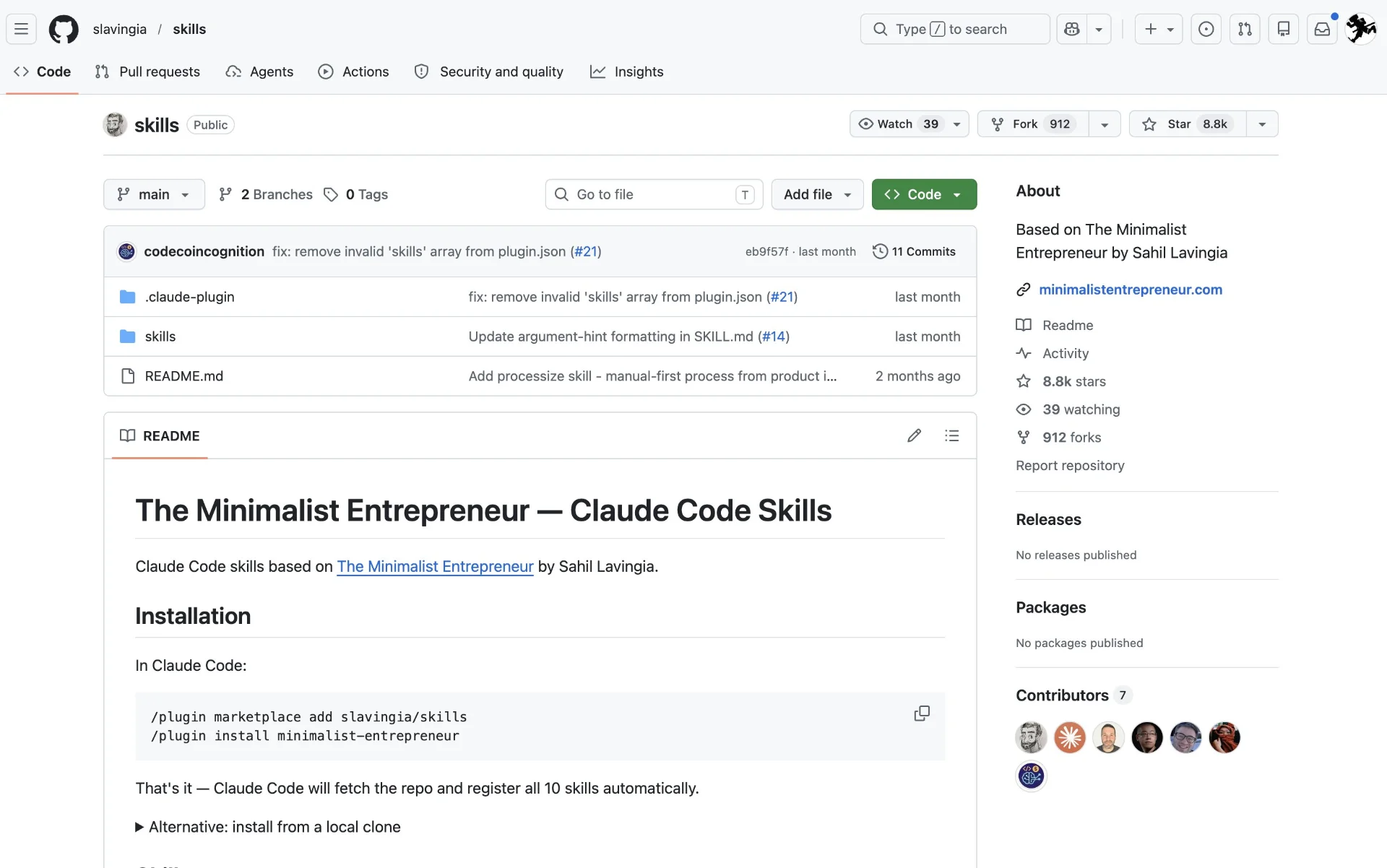1387x868 pixels.
Task: View the 2 Branches link
Action: 266,194
